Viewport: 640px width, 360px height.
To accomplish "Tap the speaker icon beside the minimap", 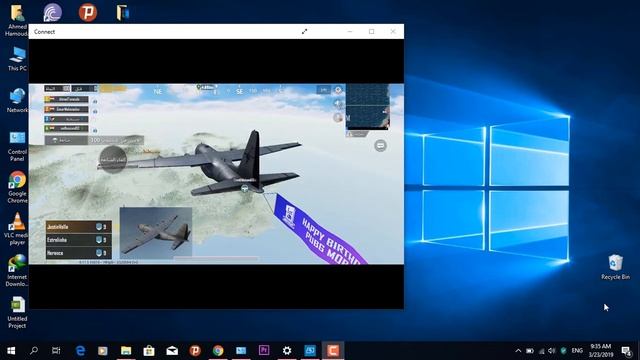I will (338, 104).
